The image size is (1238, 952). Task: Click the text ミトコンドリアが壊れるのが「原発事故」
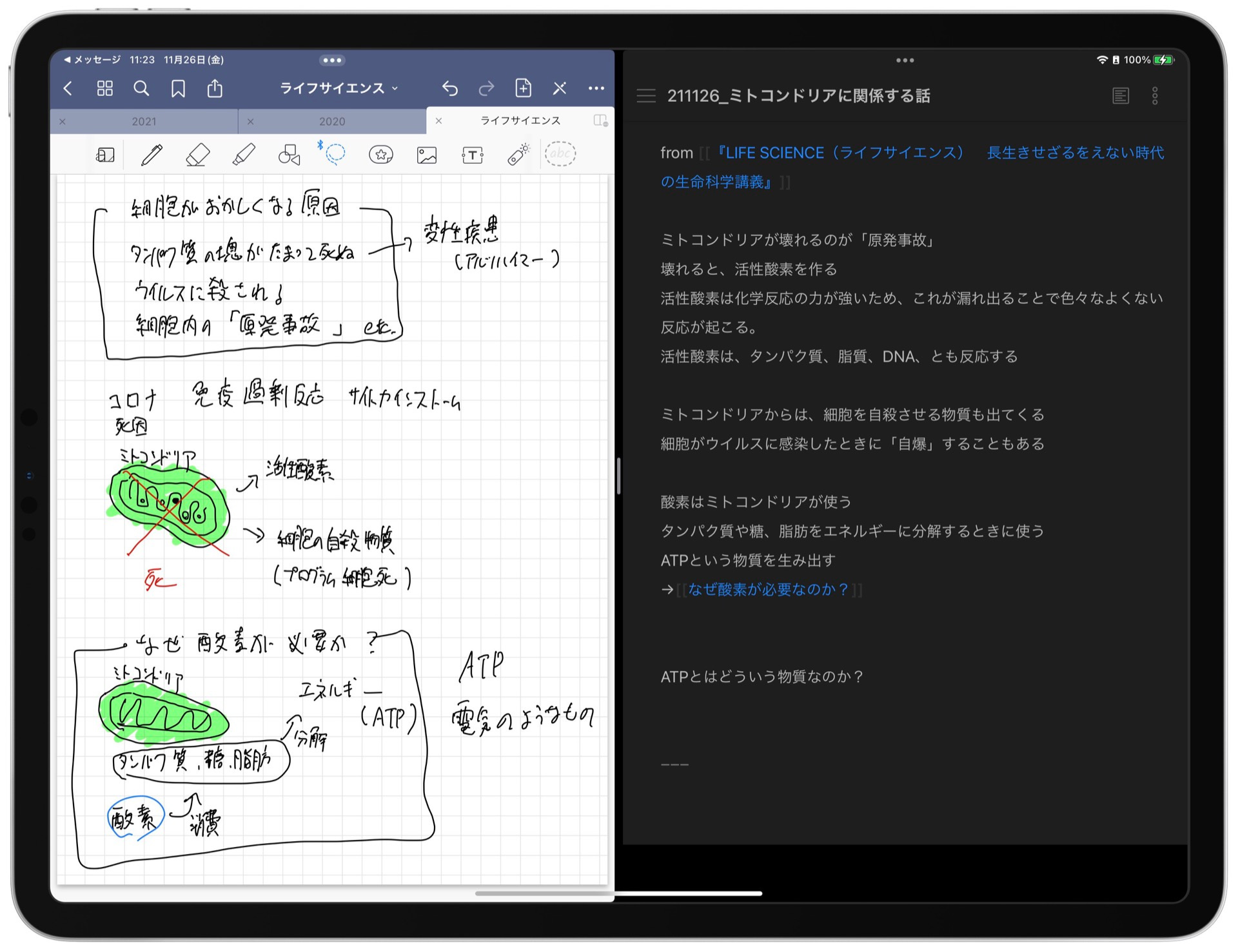point(798,240)
